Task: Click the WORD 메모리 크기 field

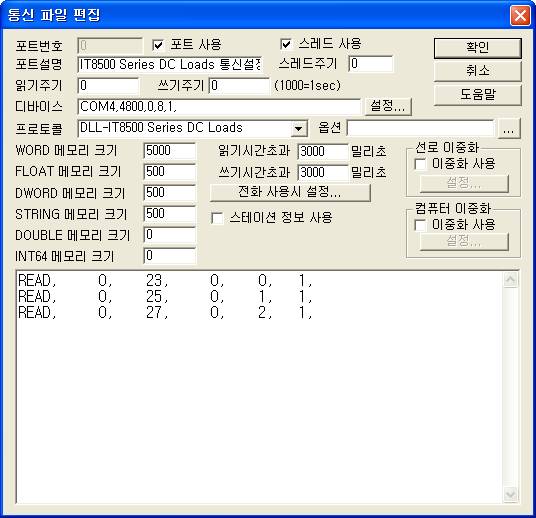Action: coord(170,151)
